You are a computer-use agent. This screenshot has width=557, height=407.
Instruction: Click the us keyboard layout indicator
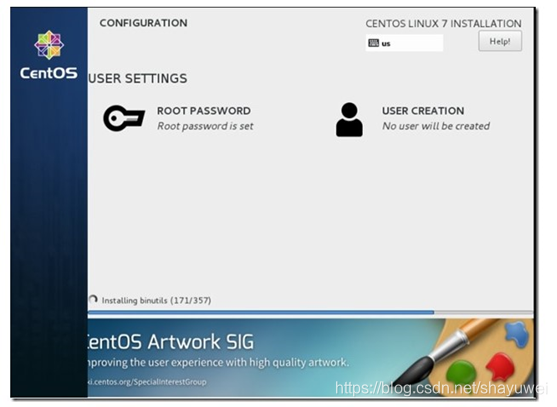[x=404, y=43]
